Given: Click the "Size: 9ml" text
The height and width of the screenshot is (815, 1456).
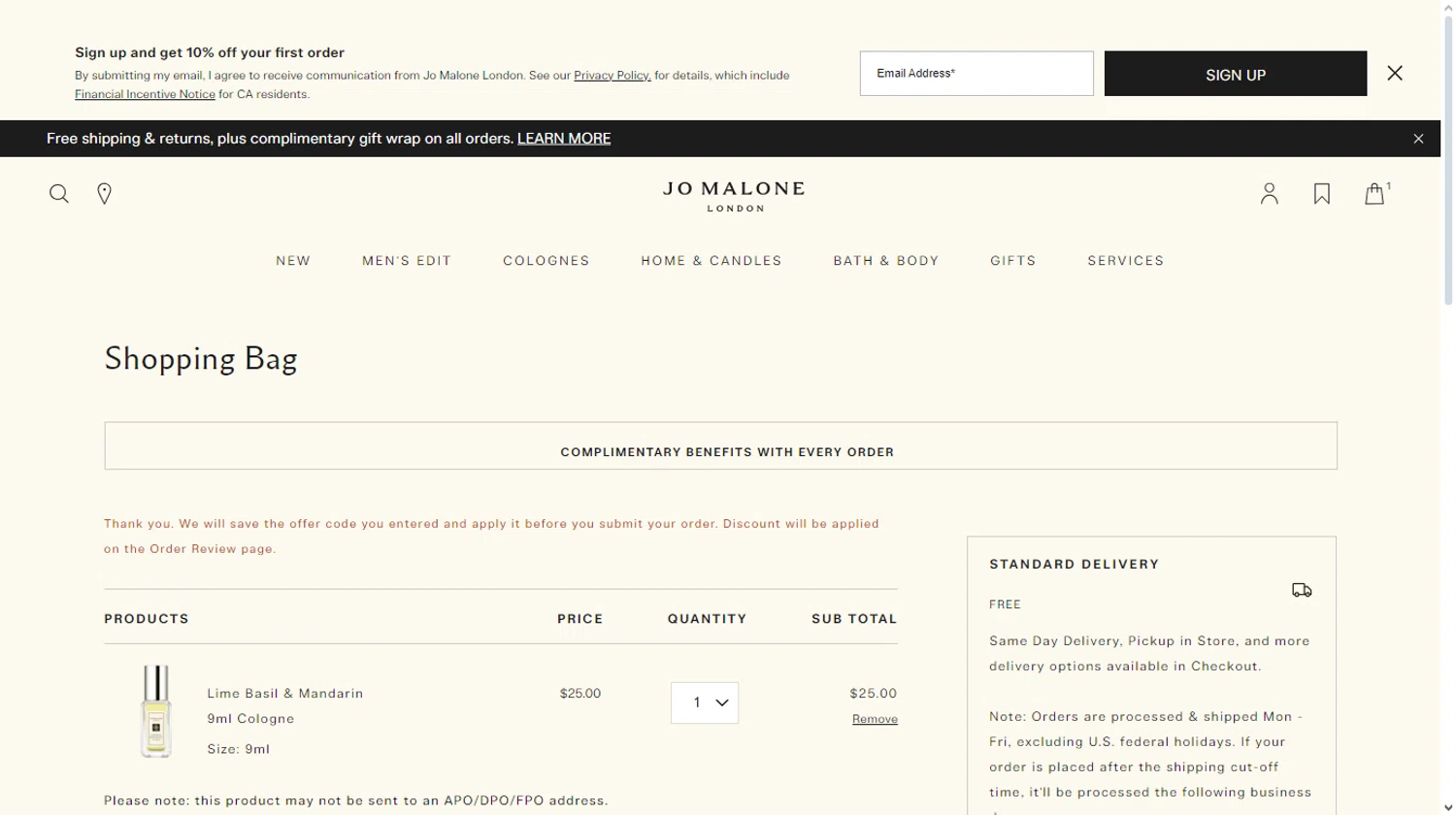Looking at the screenshot, I should point(239,749).
